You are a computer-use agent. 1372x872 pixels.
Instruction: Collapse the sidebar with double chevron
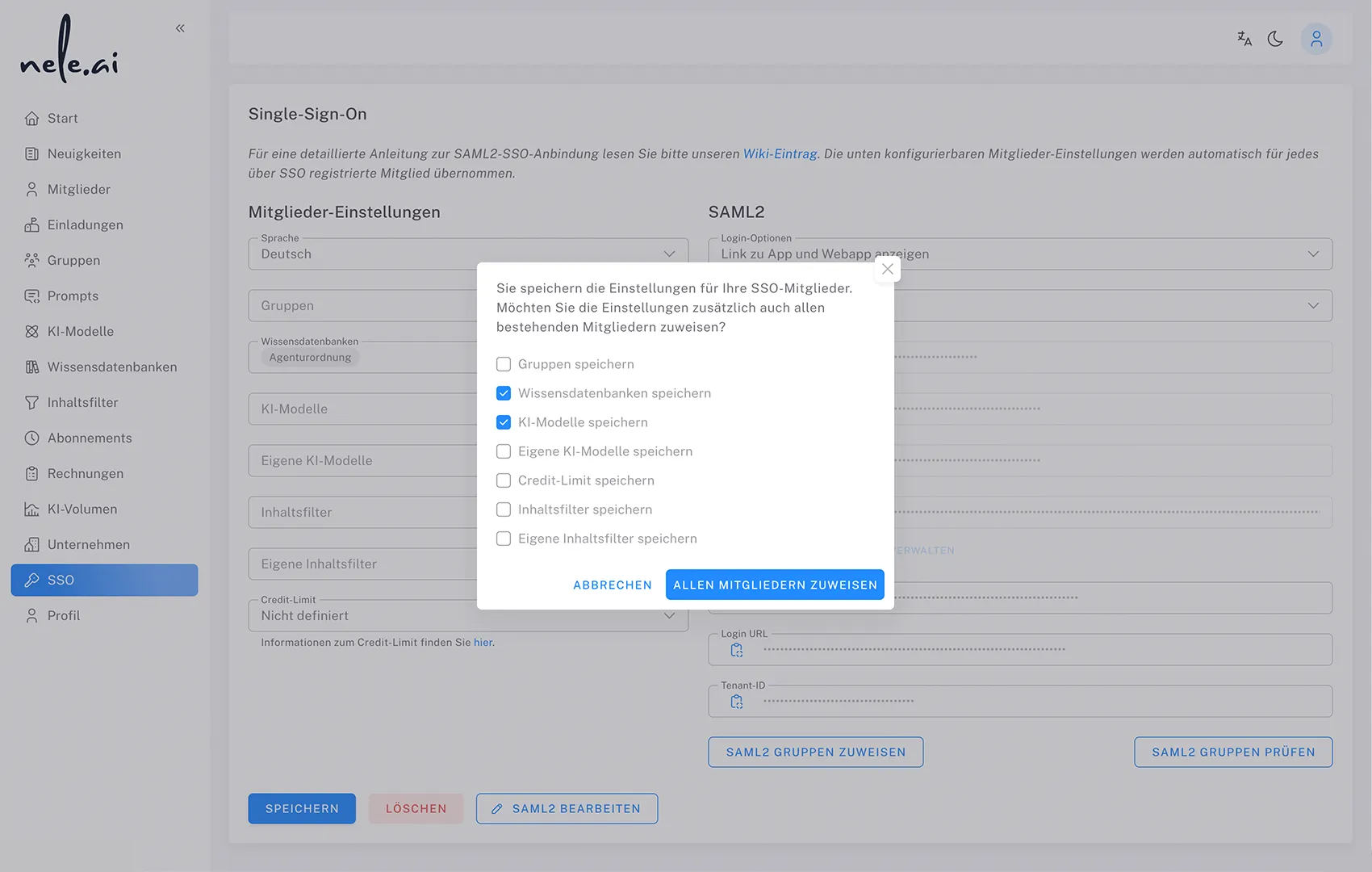pos(180,28)
